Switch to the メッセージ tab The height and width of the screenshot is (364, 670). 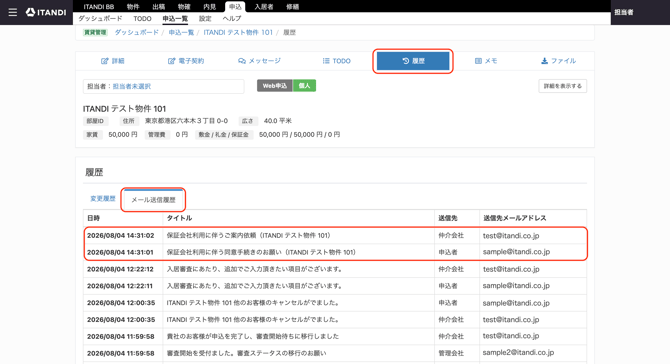click(x=259, y=61)
